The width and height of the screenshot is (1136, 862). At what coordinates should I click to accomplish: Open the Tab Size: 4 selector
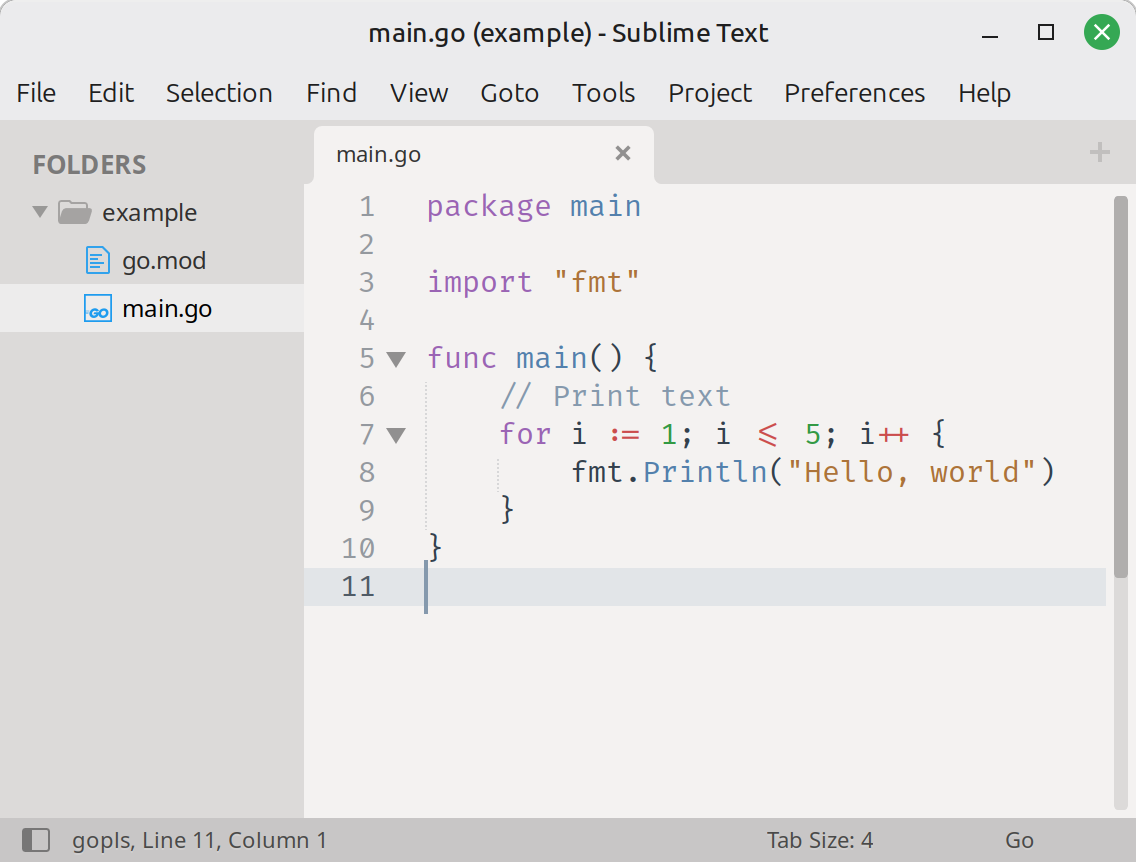819,840
